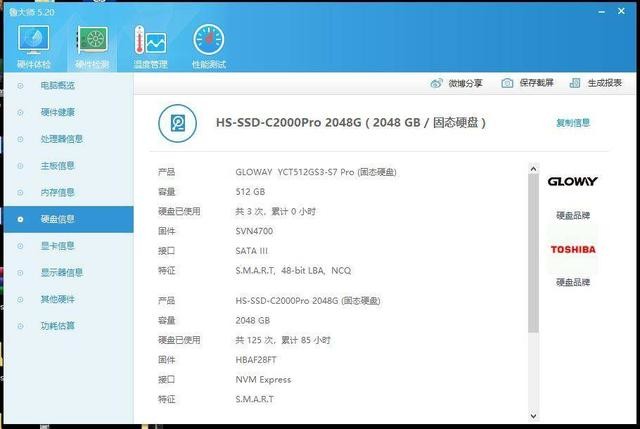Click the interface value 'NVM Express'

(x=263, y=380)
